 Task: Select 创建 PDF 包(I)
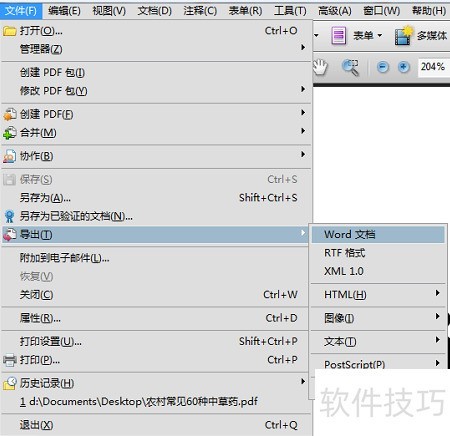(x=155, y=72)
